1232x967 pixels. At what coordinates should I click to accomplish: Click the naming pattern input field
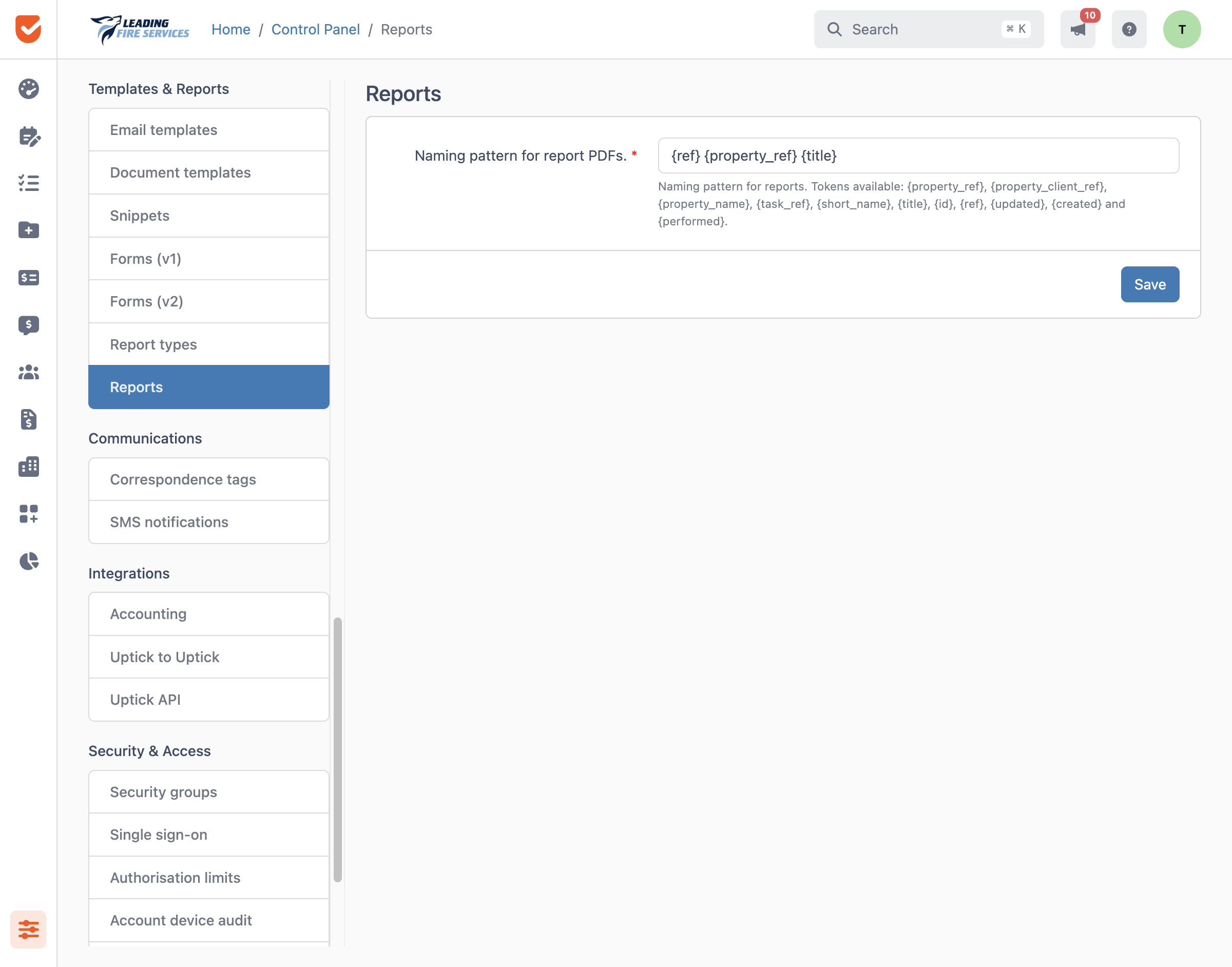point(918,156)
